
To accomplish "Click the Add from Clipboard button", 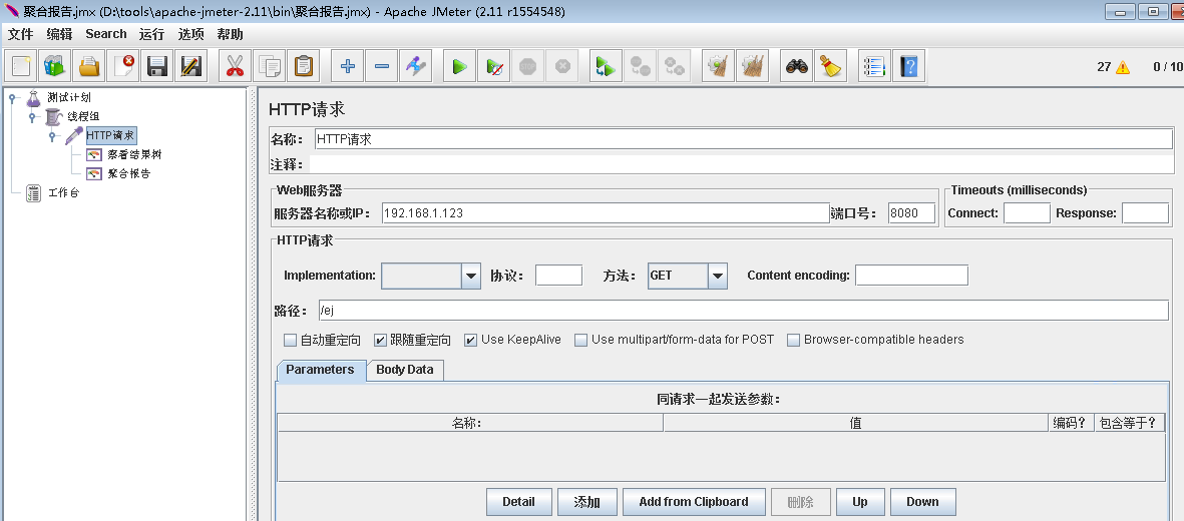I will [693, 502].
